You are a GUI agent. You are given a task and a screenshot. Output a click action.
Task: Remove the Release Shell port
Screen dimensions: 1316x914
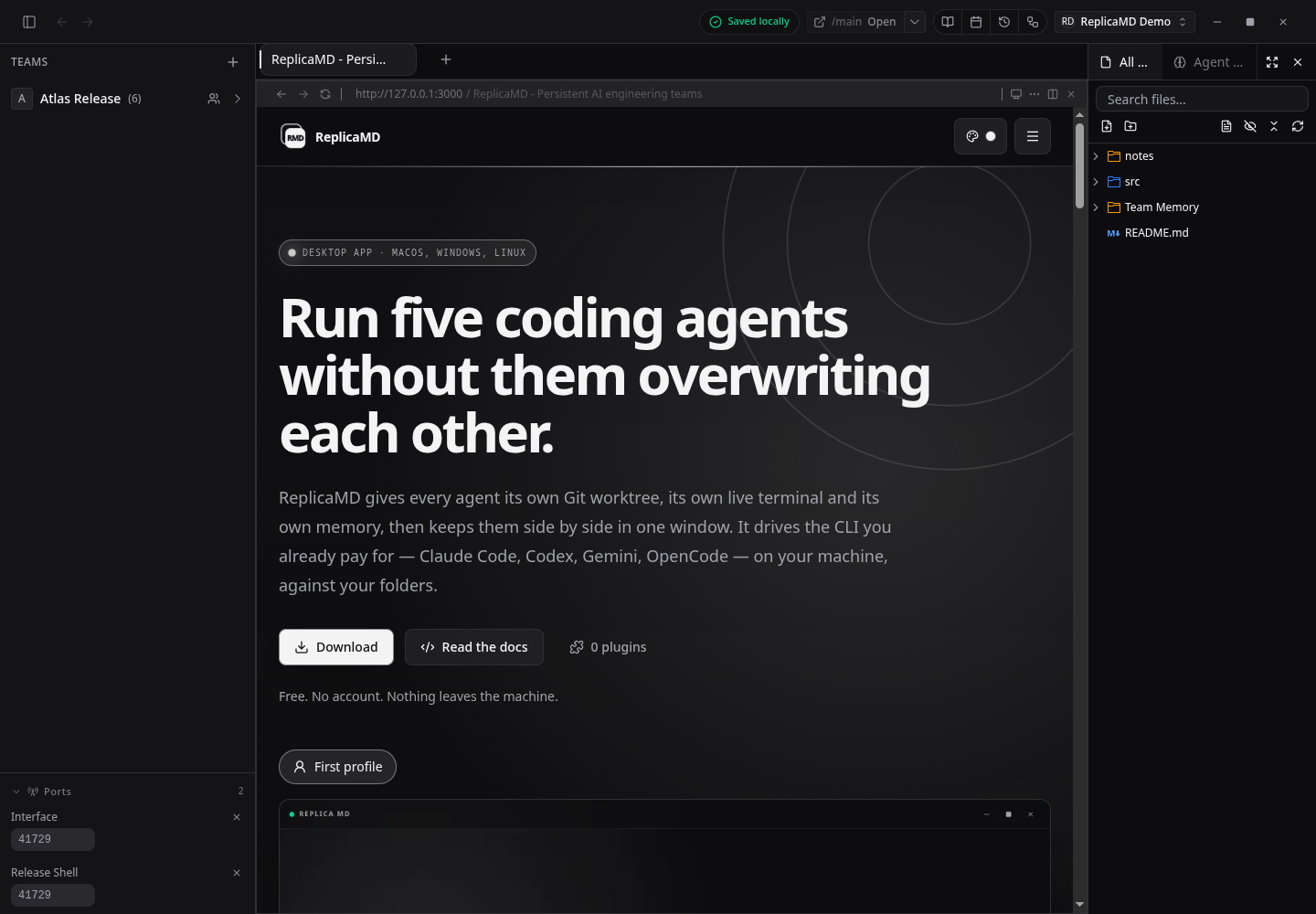(x=237, y=873)
